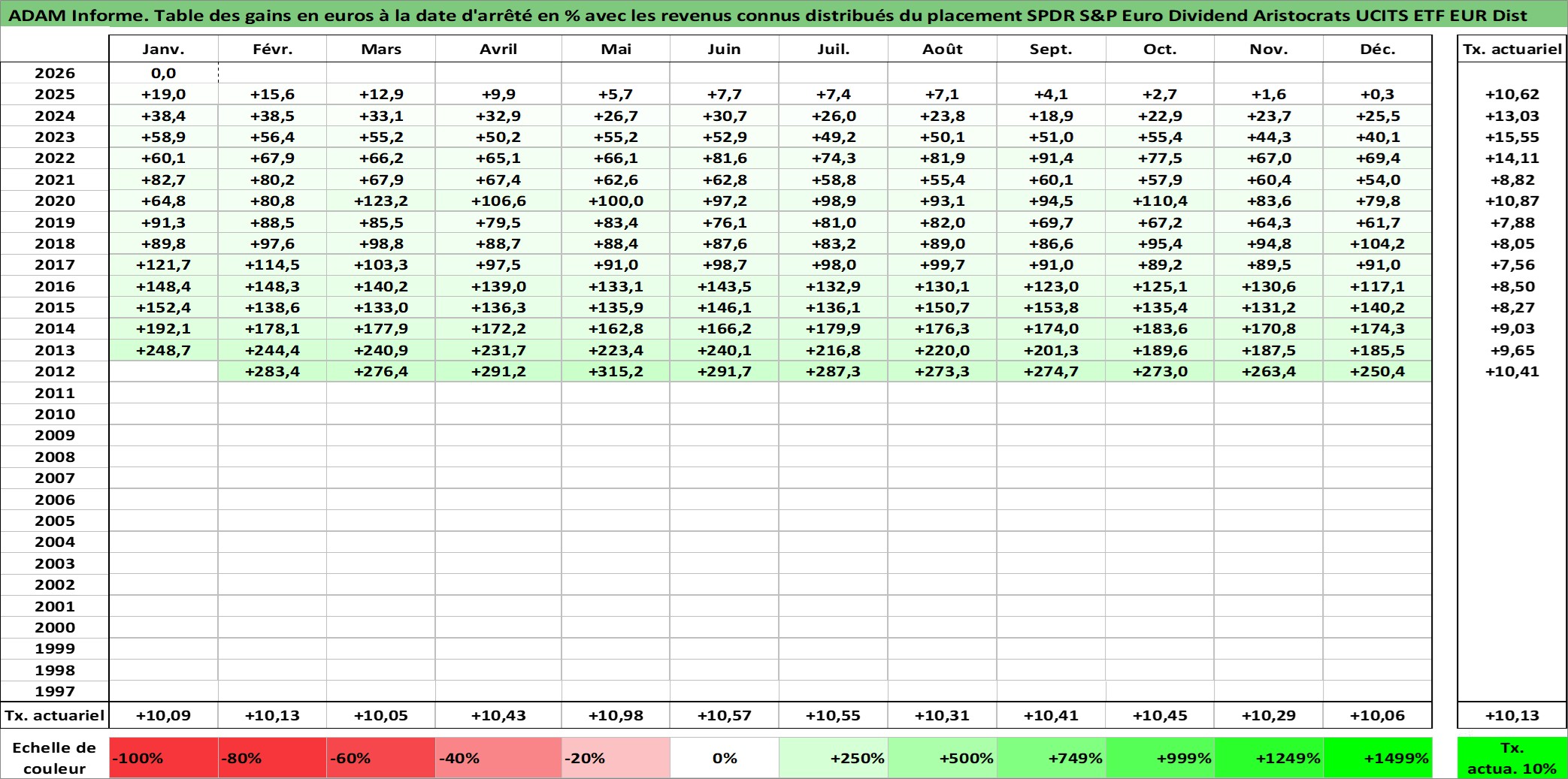Click the +14,11 actuarial rate for 2022
Viewport: 1568px width, 779px height.
(x=1512, y=158)
